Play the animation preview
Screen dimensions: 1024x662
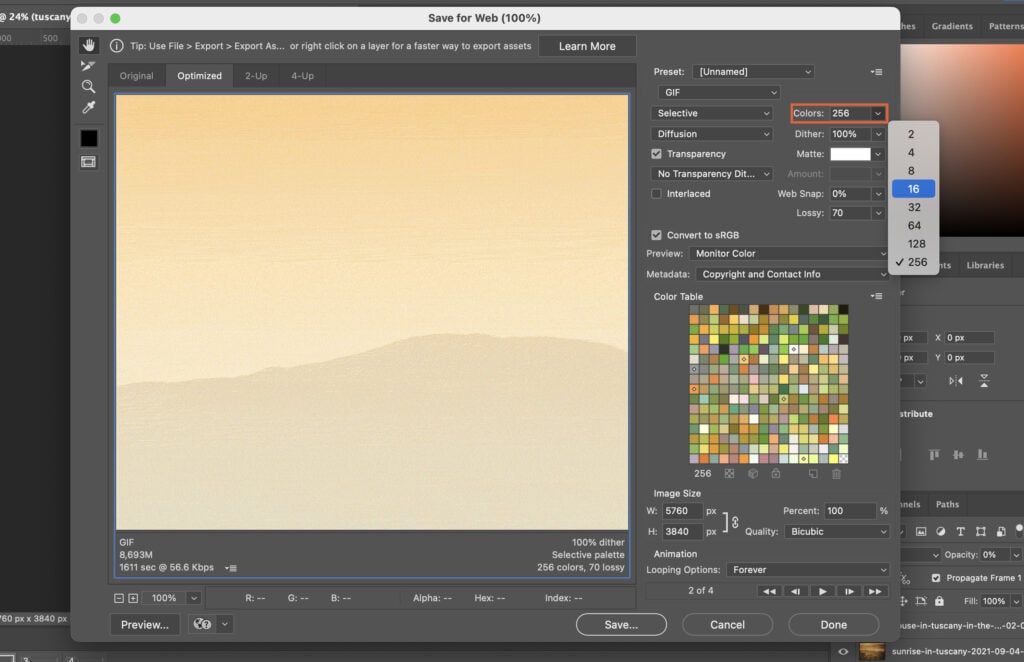pos(823,590)
